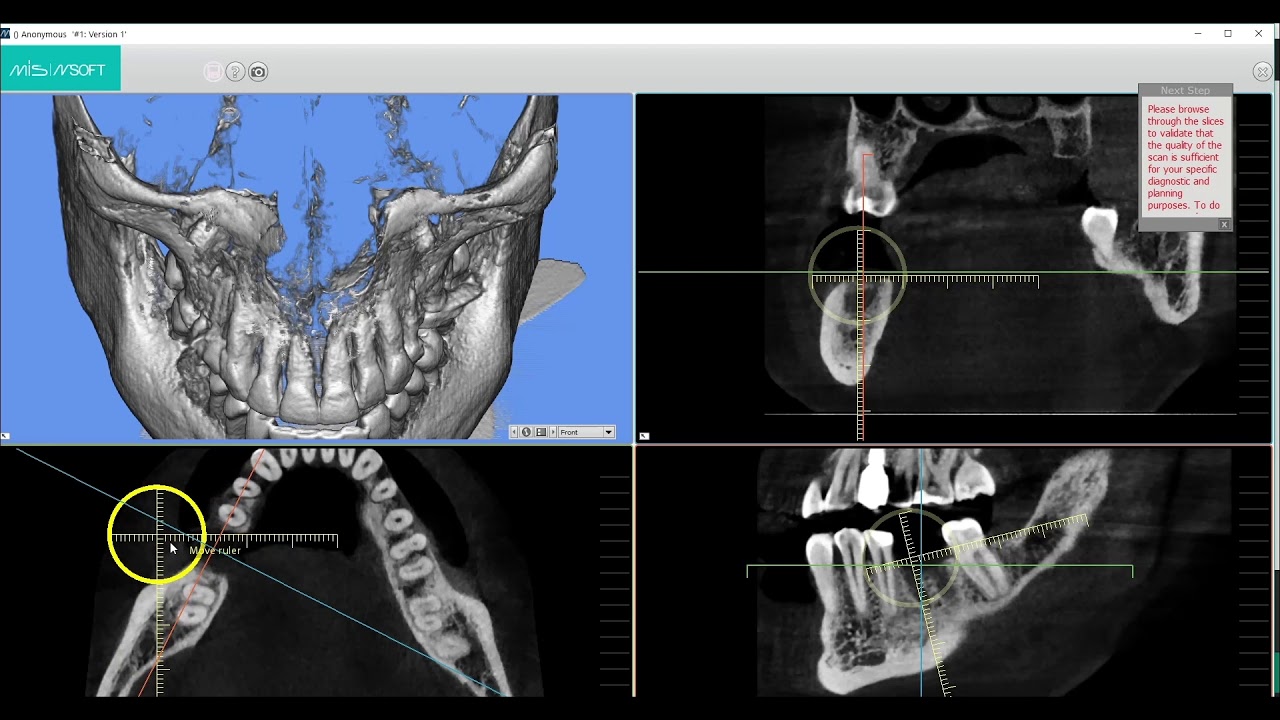Click the slice scale ticks in panoramic view
Image resolution: width=1280 pixels, height=720 pixels.
pos(1253,570)
